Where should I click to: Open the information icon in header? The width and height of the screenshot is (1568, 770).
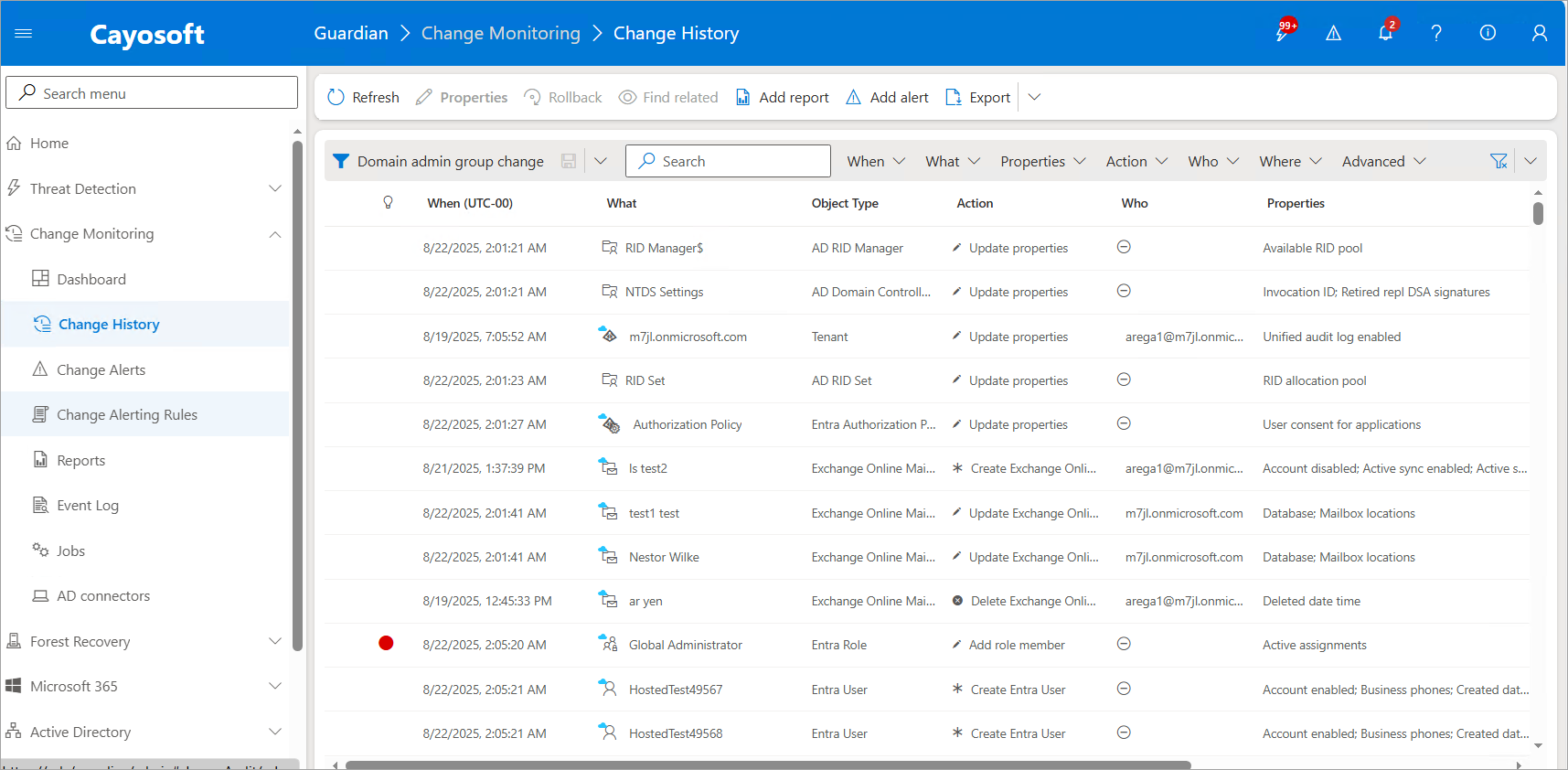pyautogui.click(x=1488, y=33)
